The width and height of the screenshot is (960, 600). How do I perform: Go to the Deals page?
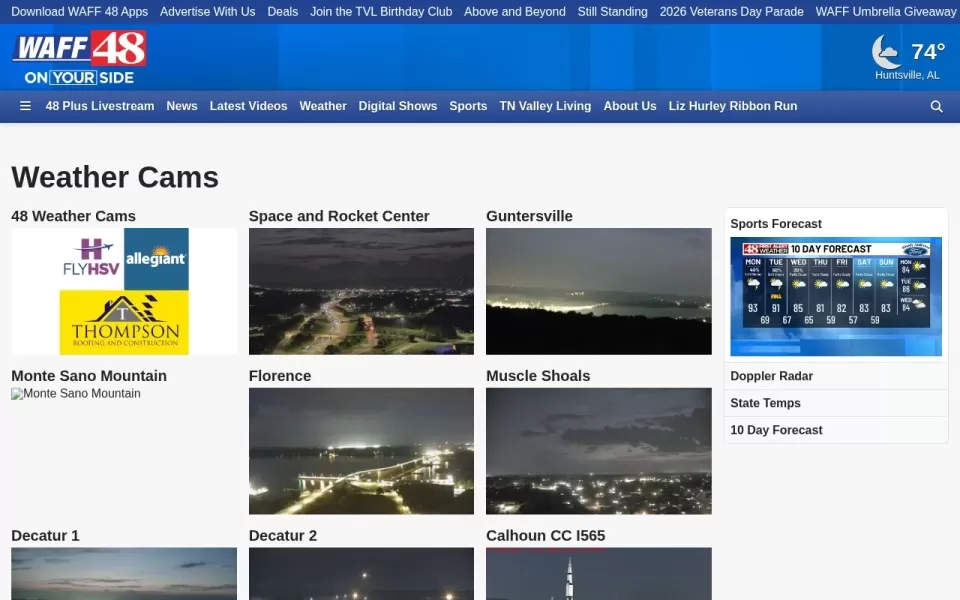tap(283, 12)
